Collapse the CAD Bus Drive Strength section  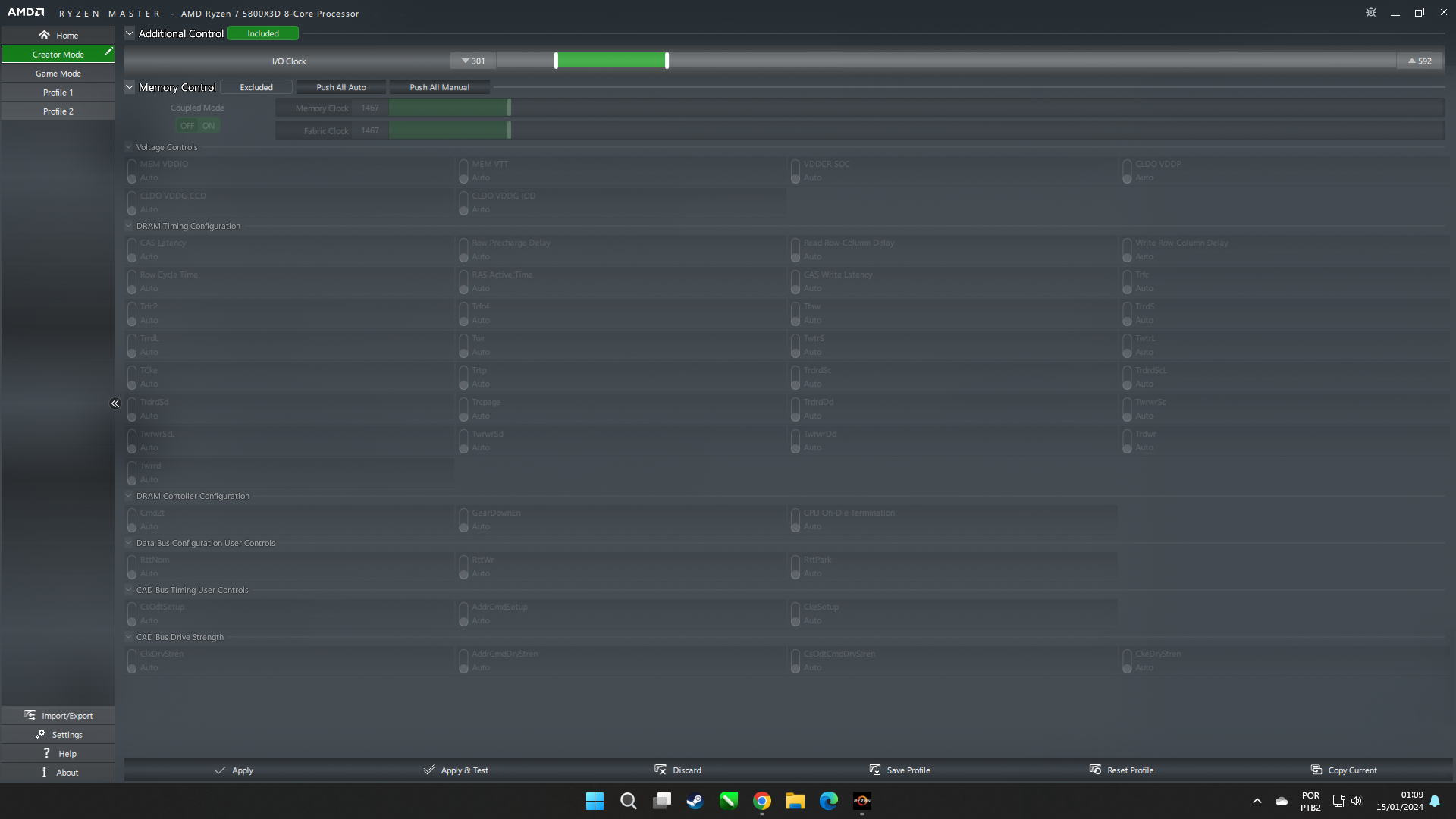pos(129,637)
